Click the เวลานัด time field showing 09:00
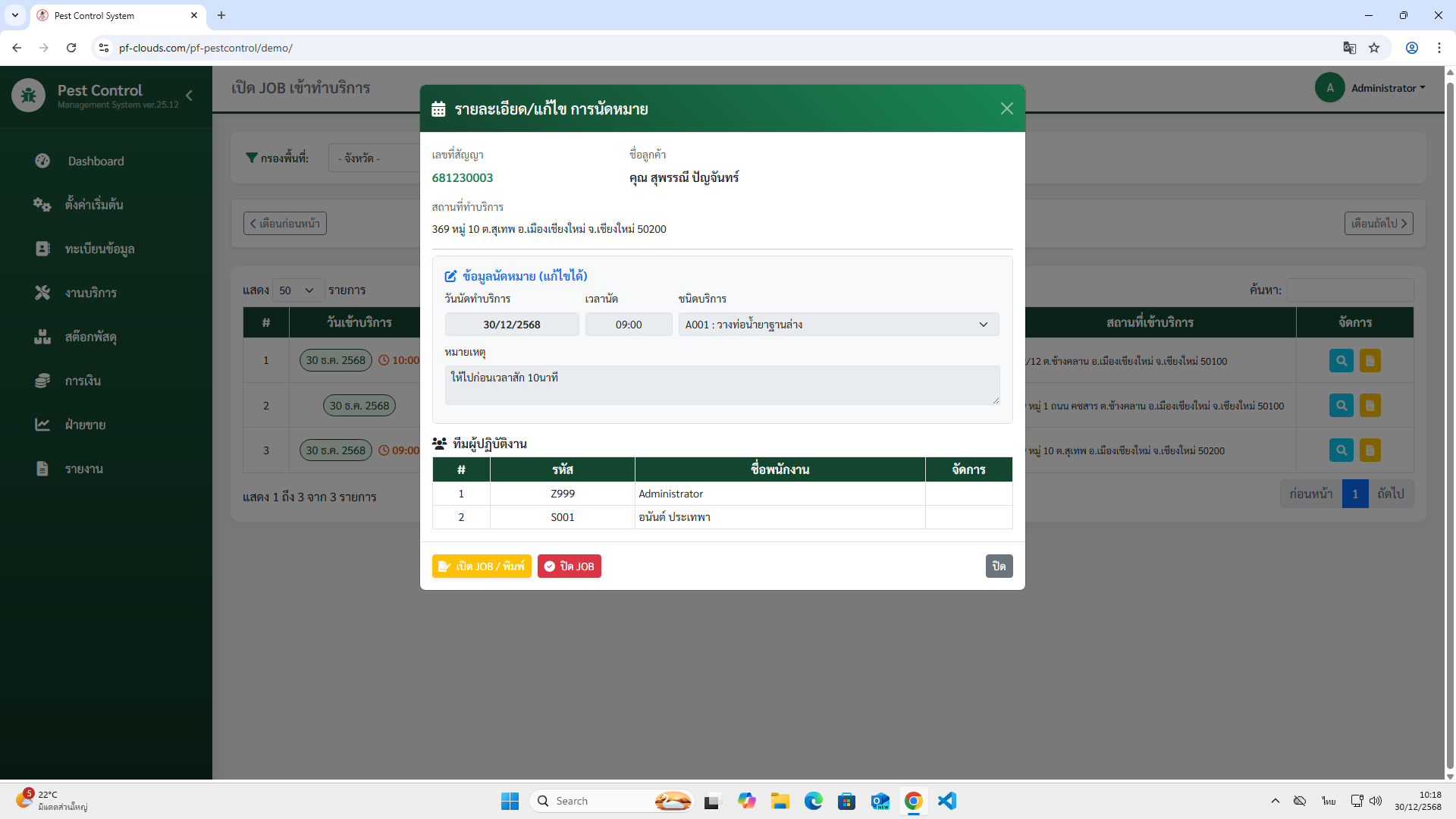1456x819 pixels. pos(628,325)
